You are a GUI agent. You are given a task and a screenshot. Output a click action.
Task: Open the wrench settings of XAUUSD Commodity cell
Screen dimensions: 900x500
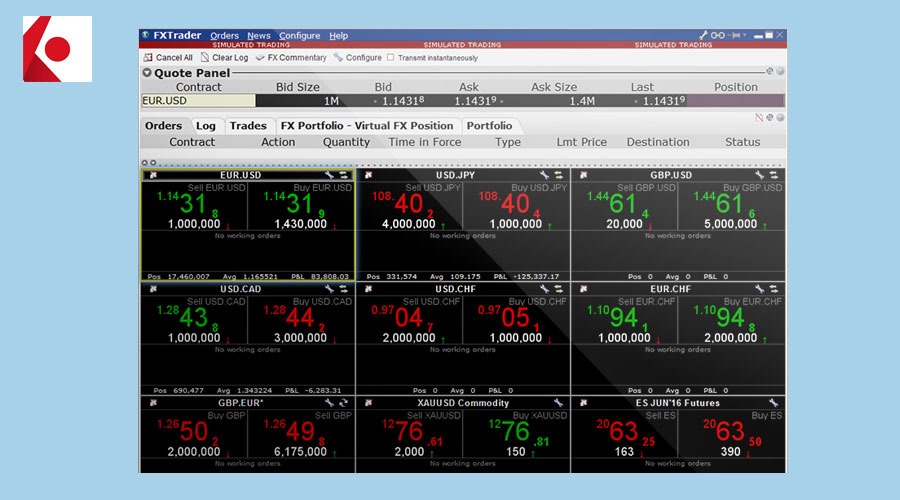(558, 403)
